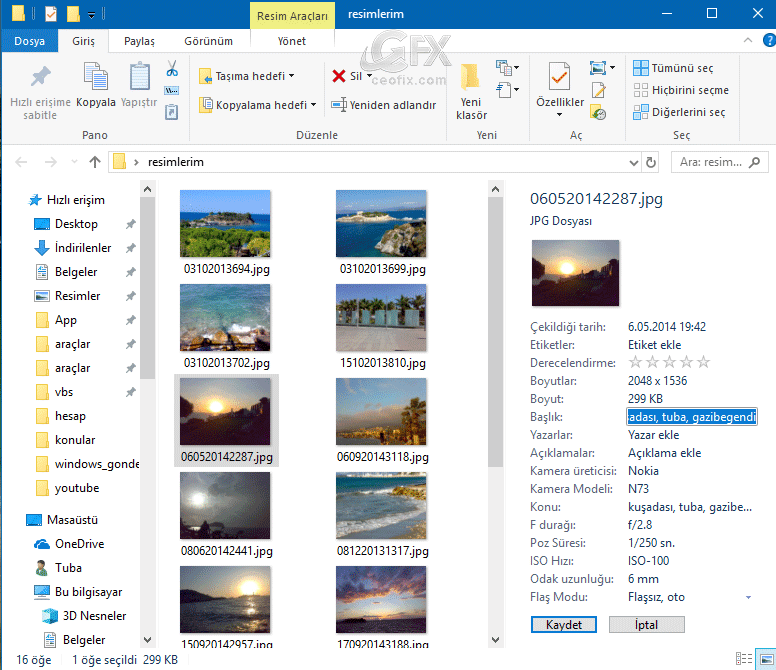Screen dimensions: 776x670
Task: Select all with Tümünü seç
Action: pyautogui.click(x=674, y=68)
